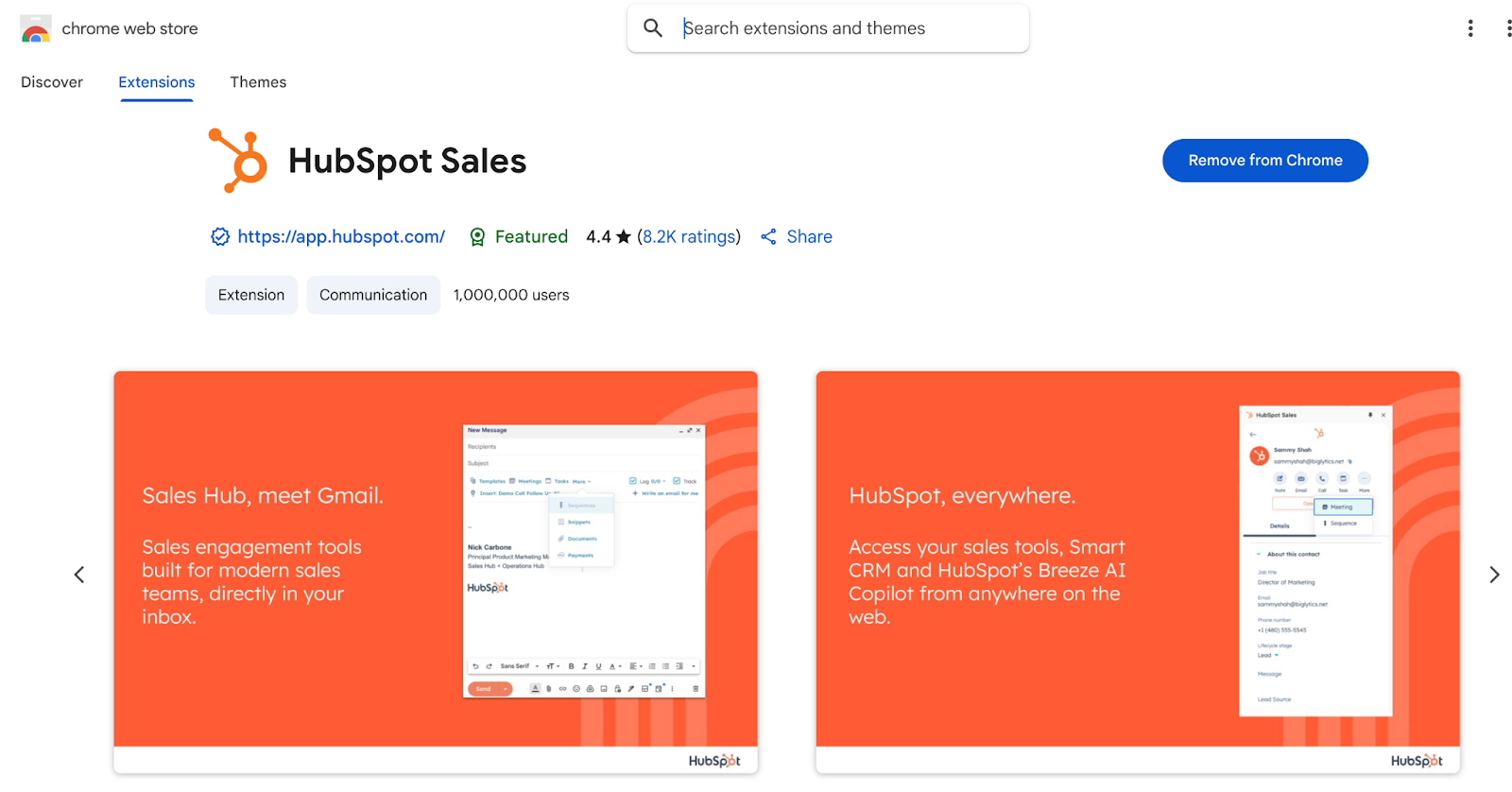The image size is (1512, 792).
Task: Switch to the Extensions tab
Action: coord(157,82)
